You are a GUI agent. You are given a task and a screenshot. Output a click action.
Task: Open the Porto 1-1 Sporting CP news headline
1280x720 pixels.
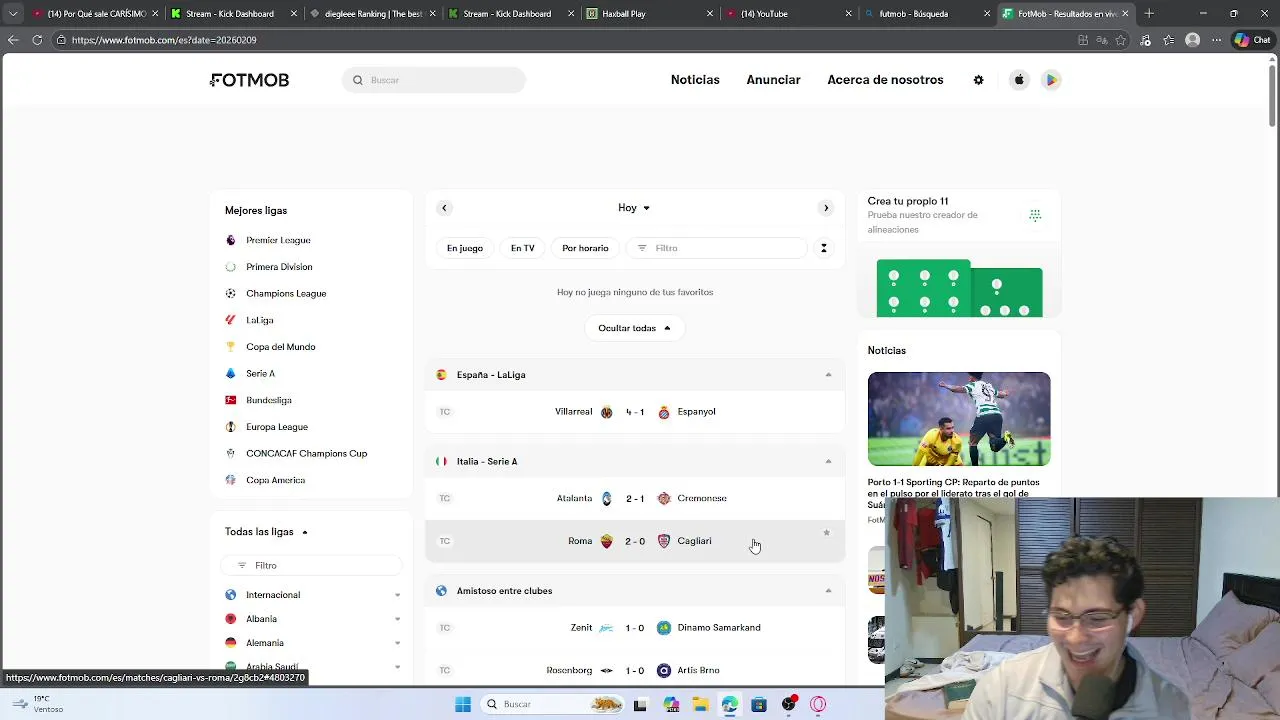click(954, 493)
